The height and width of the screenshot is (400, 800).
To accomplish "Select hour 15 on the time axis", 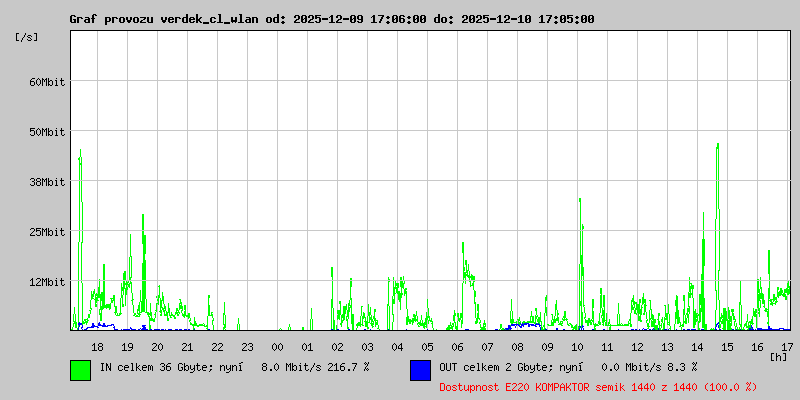I will tap(727, 347).
